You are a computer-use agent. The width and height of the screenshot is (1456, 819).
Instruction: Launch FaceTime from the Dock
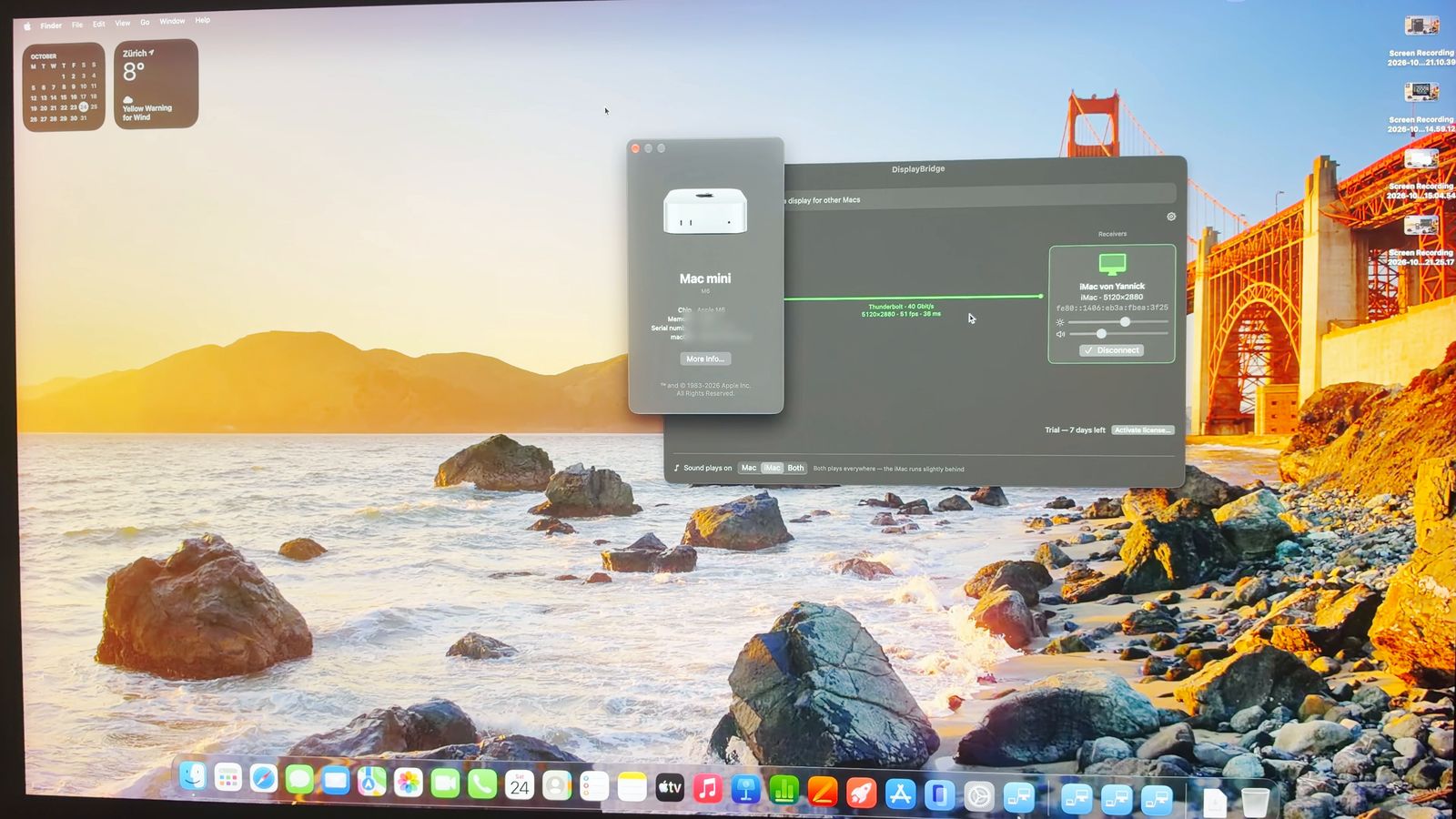445,784
